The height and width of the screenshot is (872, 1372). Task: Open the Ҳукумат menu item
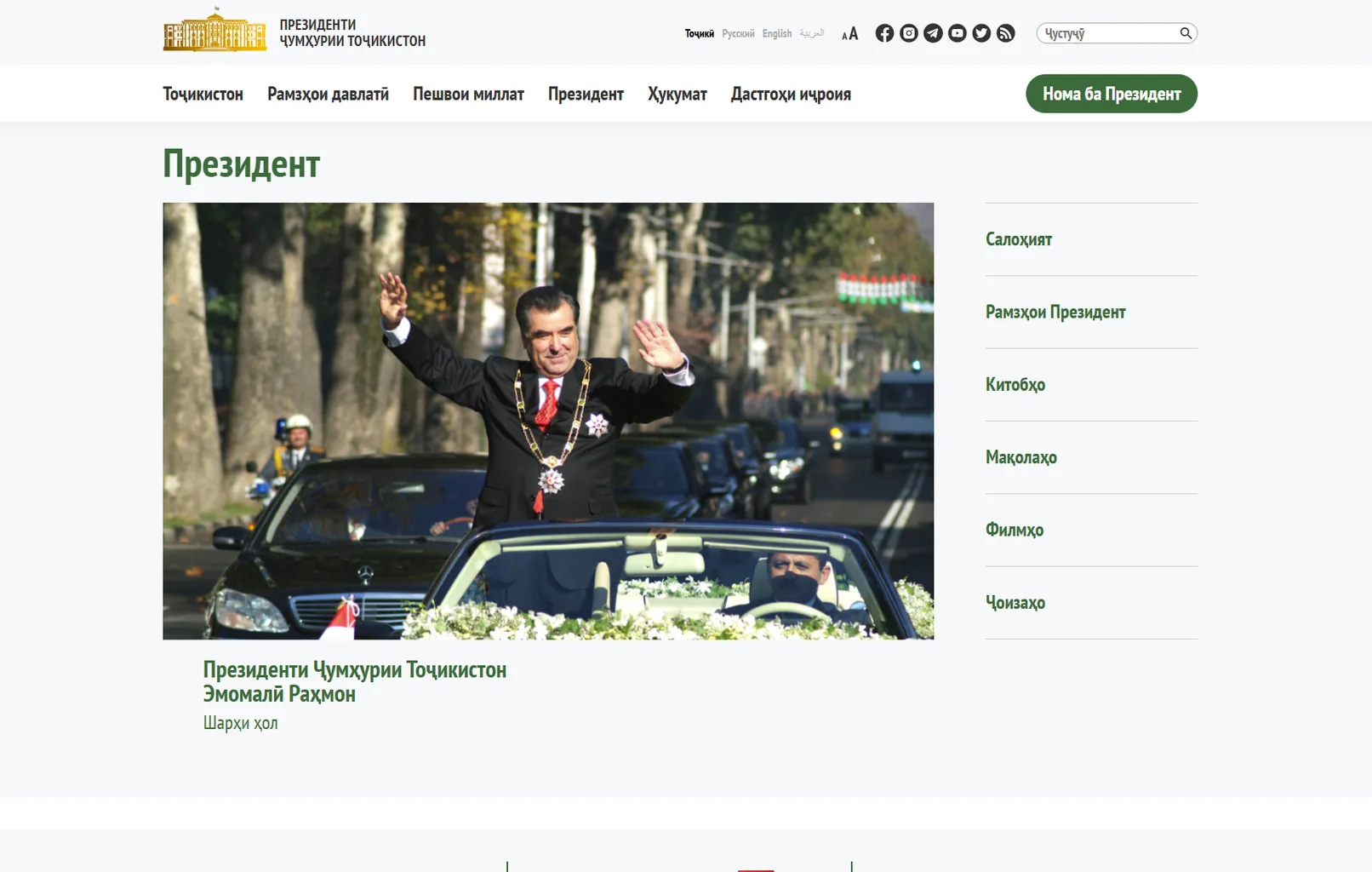click(x=677, y=94)
